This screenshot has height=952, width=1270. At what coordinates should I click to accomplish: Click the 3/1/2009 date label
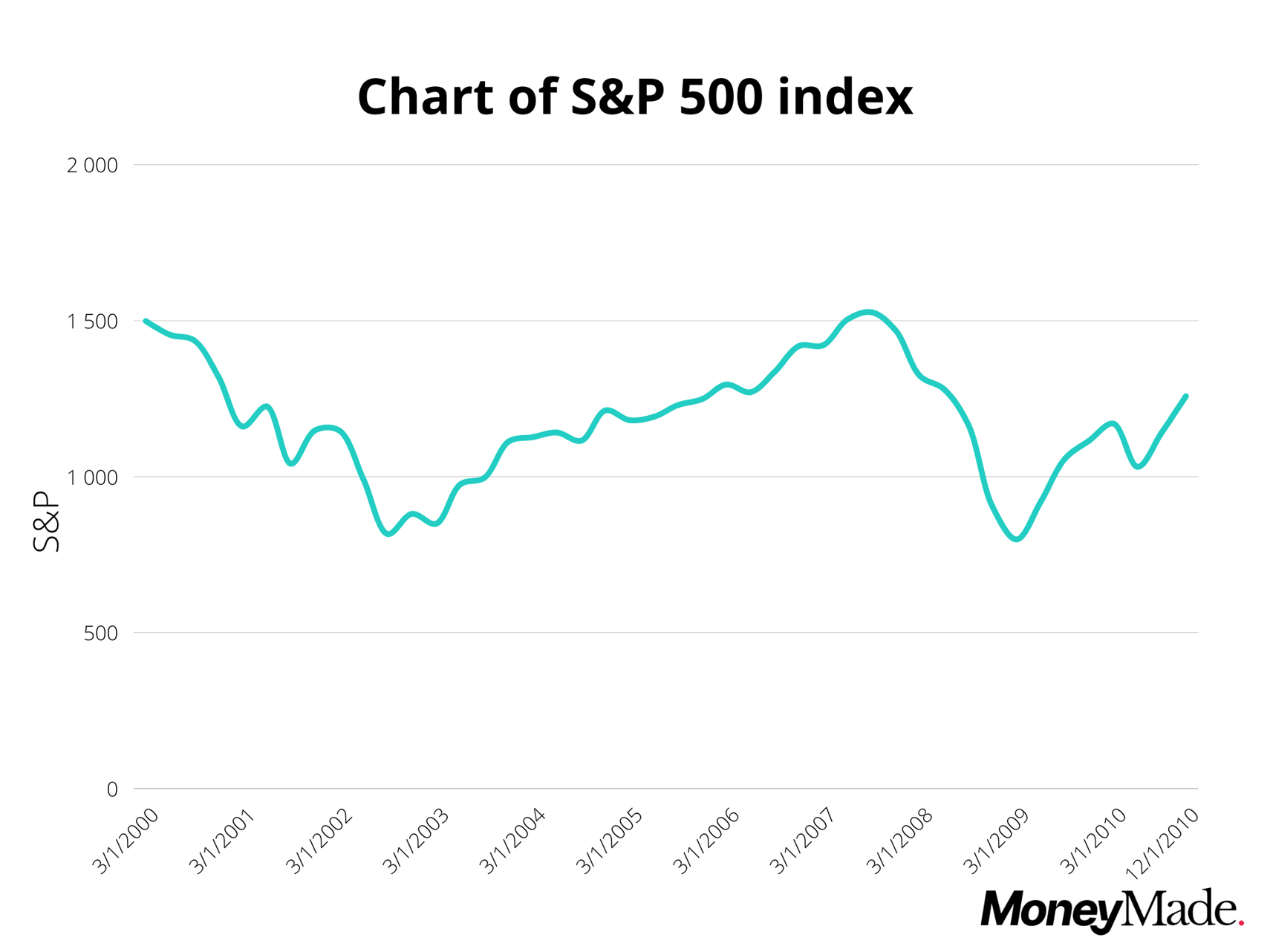997,841
